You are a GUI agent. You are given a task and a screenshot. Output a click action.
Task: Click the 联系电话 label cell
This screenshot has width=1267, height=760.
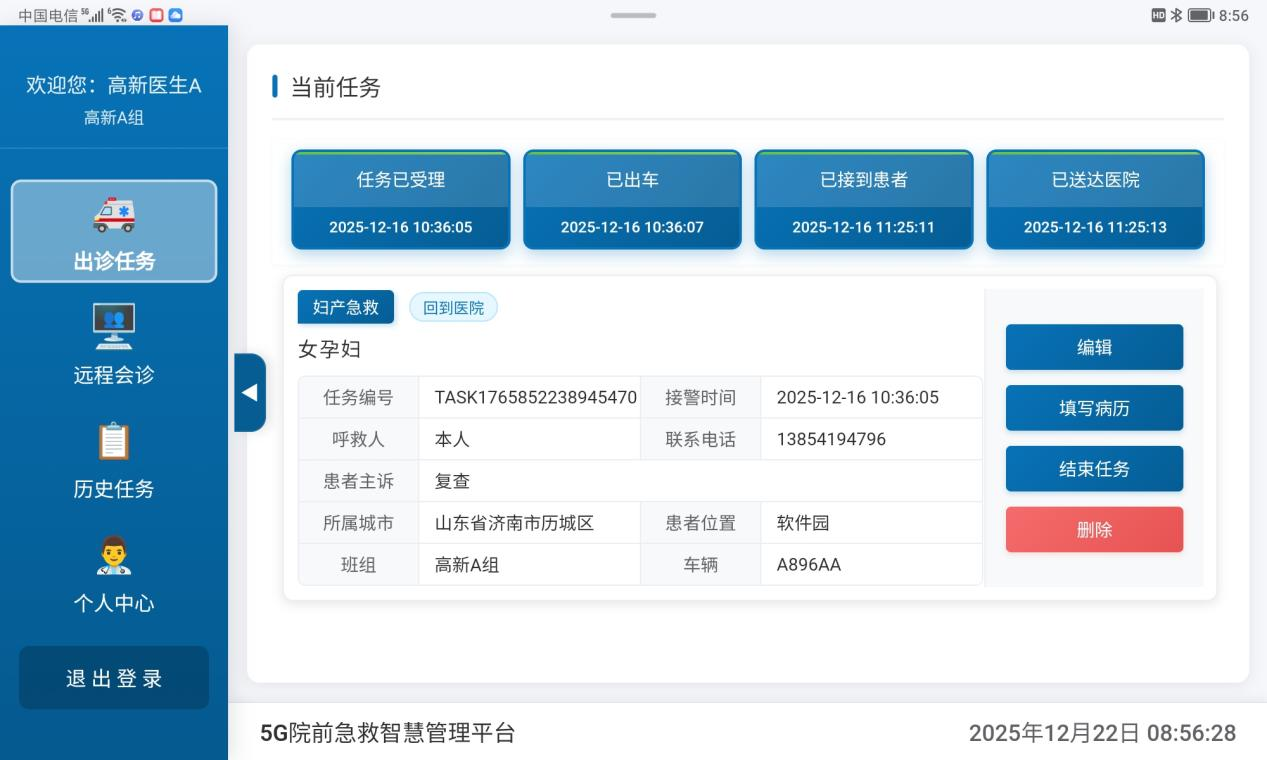pyautogui.click(x=701, y=439)
